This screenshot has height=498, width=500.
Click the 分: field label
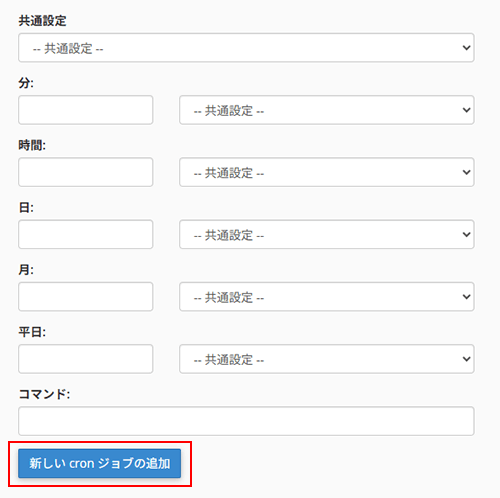pos(26,83)
